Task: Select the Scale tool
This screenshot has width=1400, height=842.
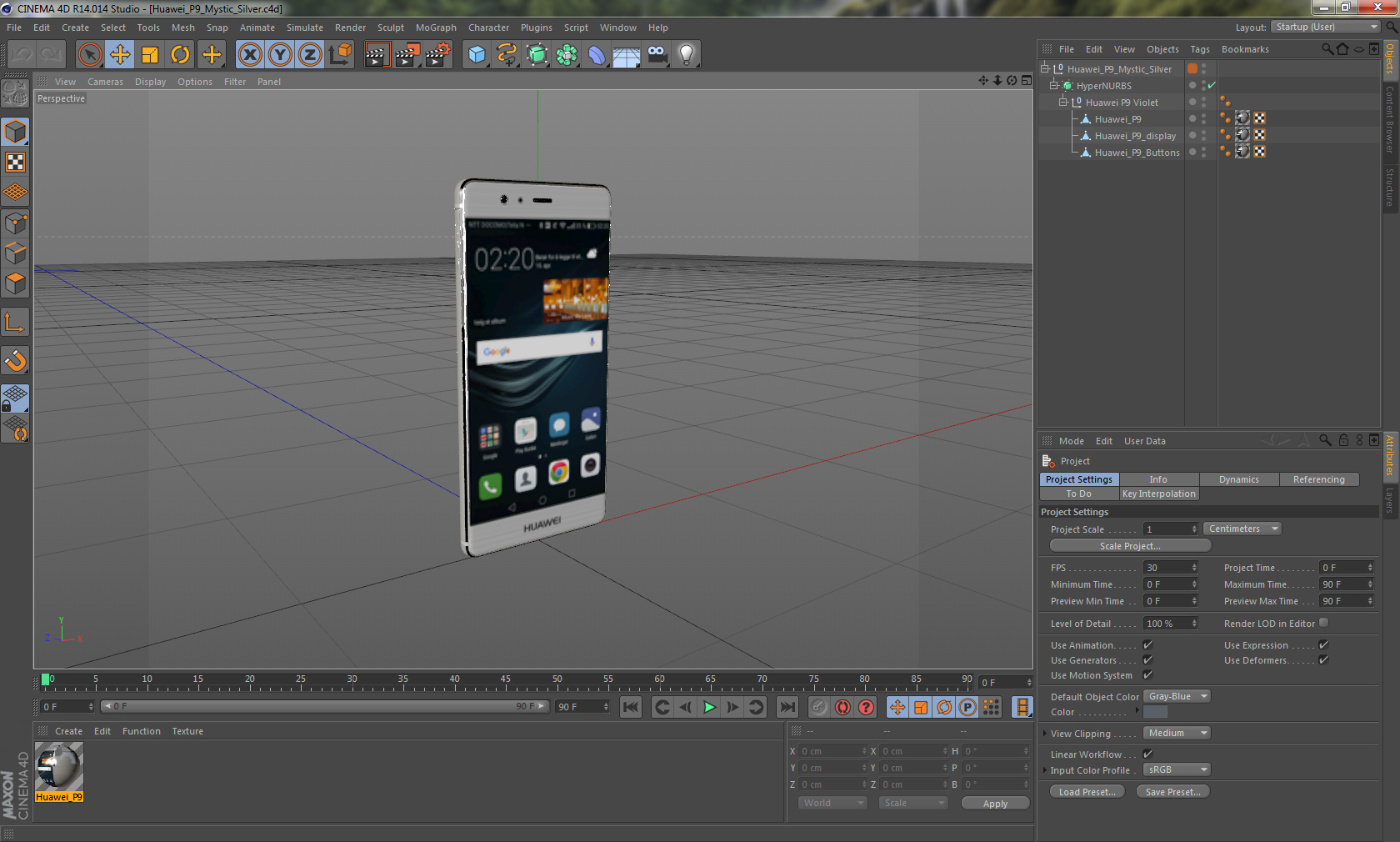Action: tap(150, 55)
